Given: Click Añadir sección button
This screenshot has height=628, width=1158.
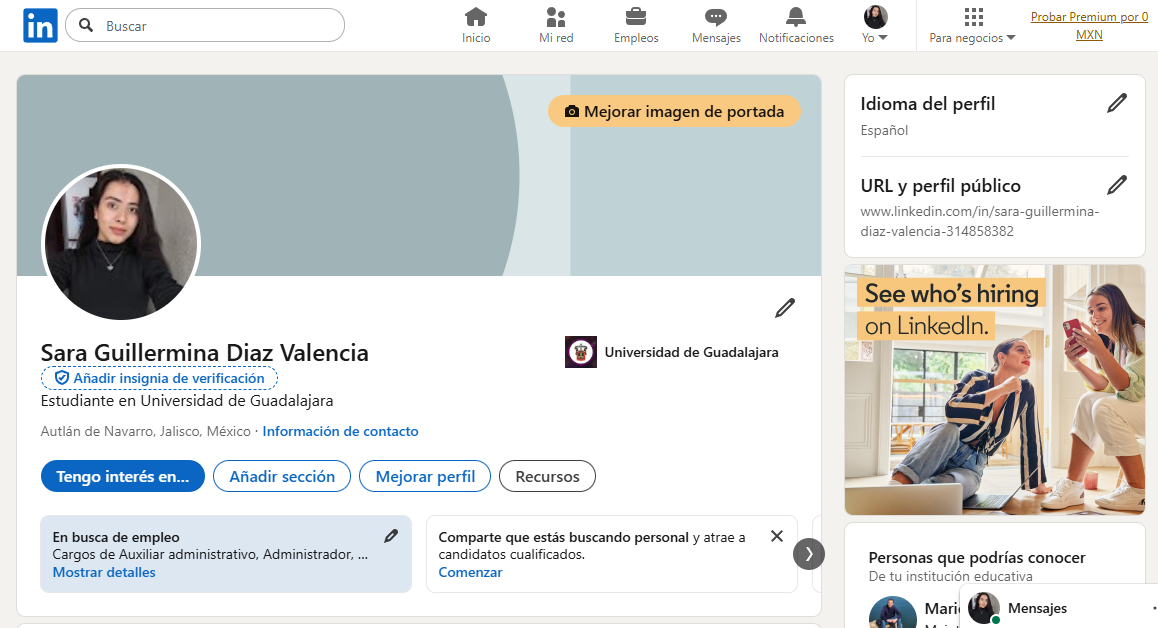Looking at the screenshot, I should tap(282, 477).
